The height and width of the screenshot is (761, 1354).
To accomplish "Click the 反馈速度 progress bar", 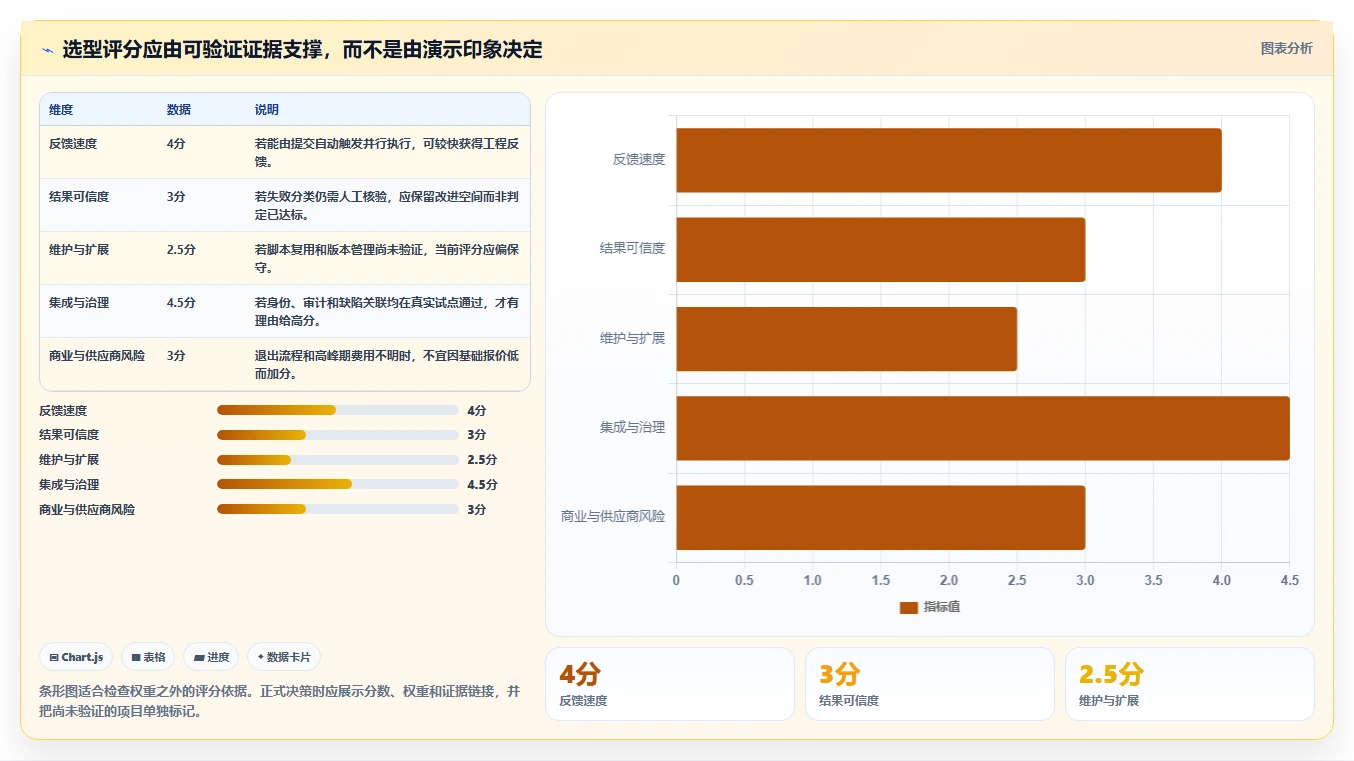I will click(338, 410).
